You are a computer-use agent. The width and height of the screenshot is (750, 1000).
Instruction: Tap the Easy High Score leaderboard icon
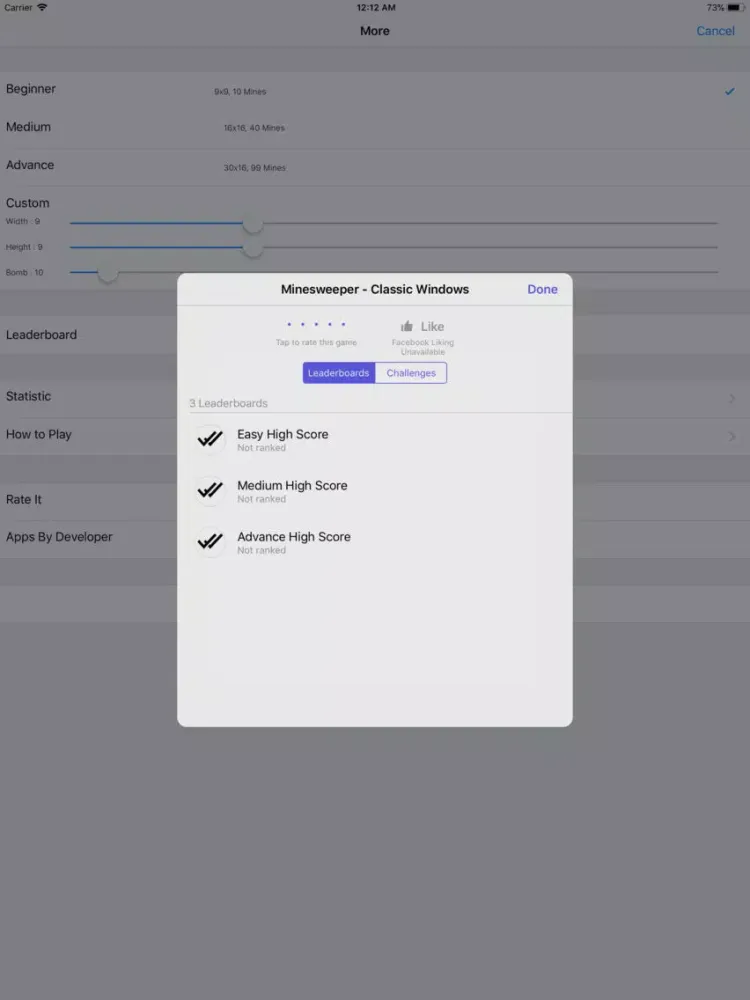pos(209,439)
